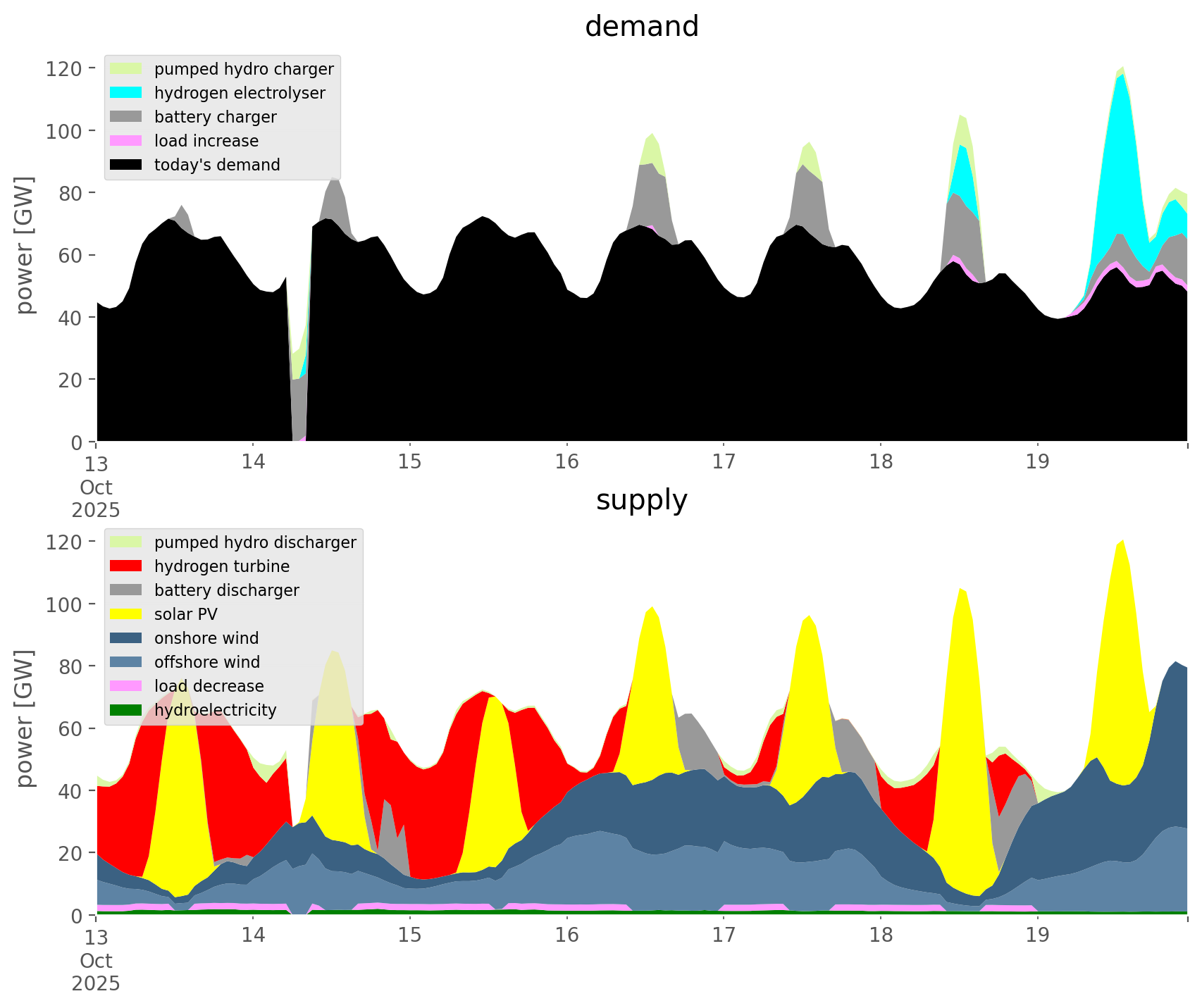Click the green hydroelectricity legend swatch
Viewport: 1202px width, 1008px height.
click(125, 710)
